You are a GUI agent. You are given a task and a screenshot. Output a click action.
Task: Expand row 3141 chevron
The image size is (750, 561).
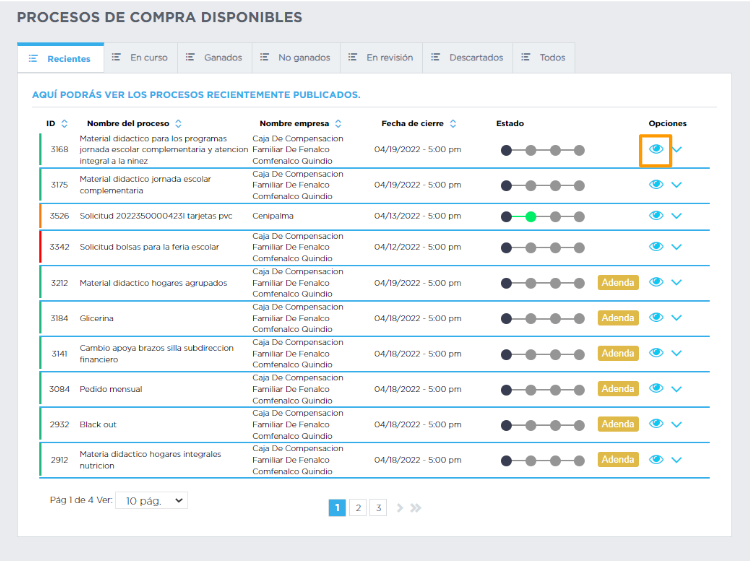pyautogui.click(x=676, y=353)
